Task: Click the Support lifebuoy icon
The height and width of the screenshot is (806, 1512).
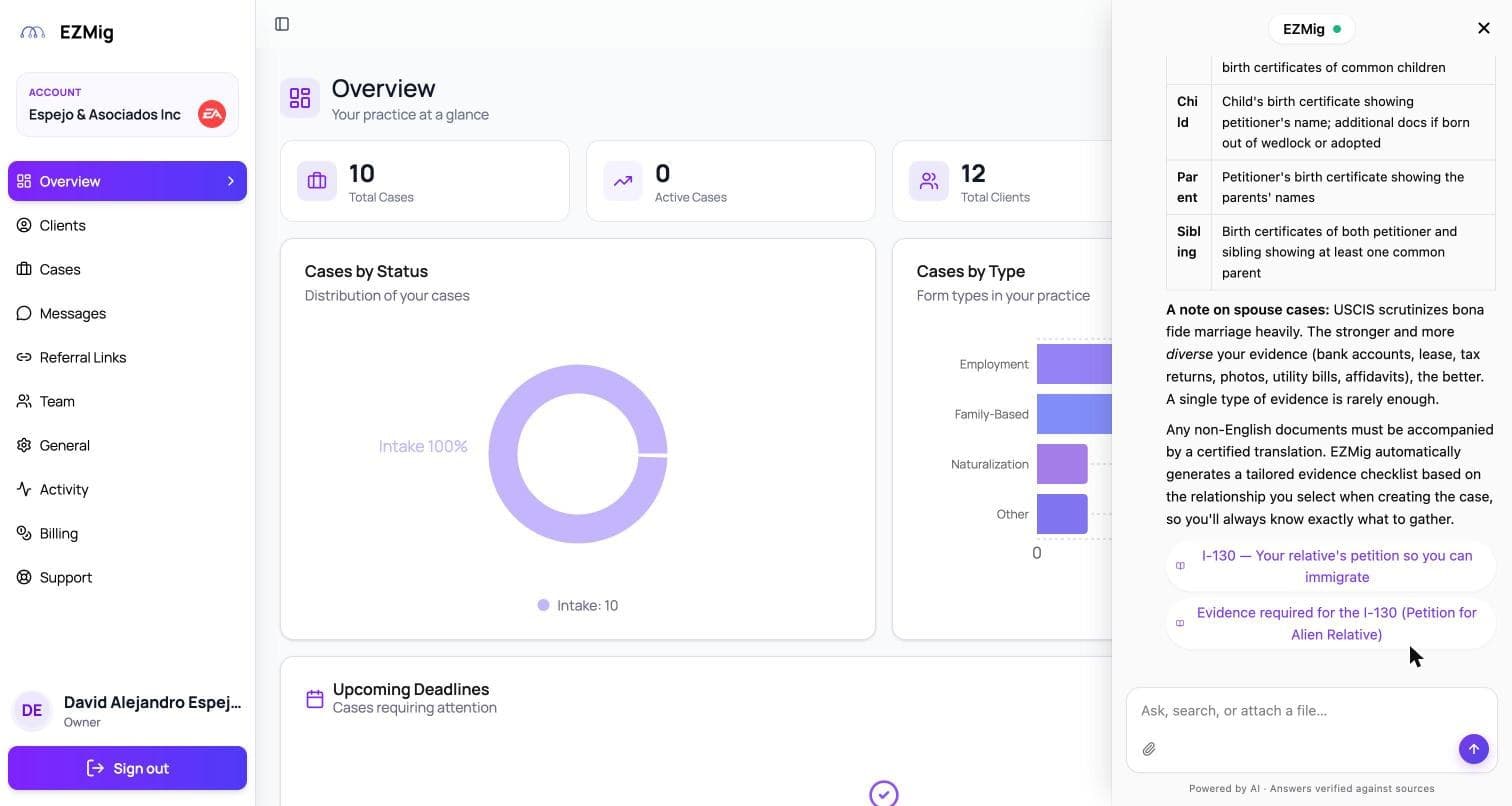Action: coord(24,577)
